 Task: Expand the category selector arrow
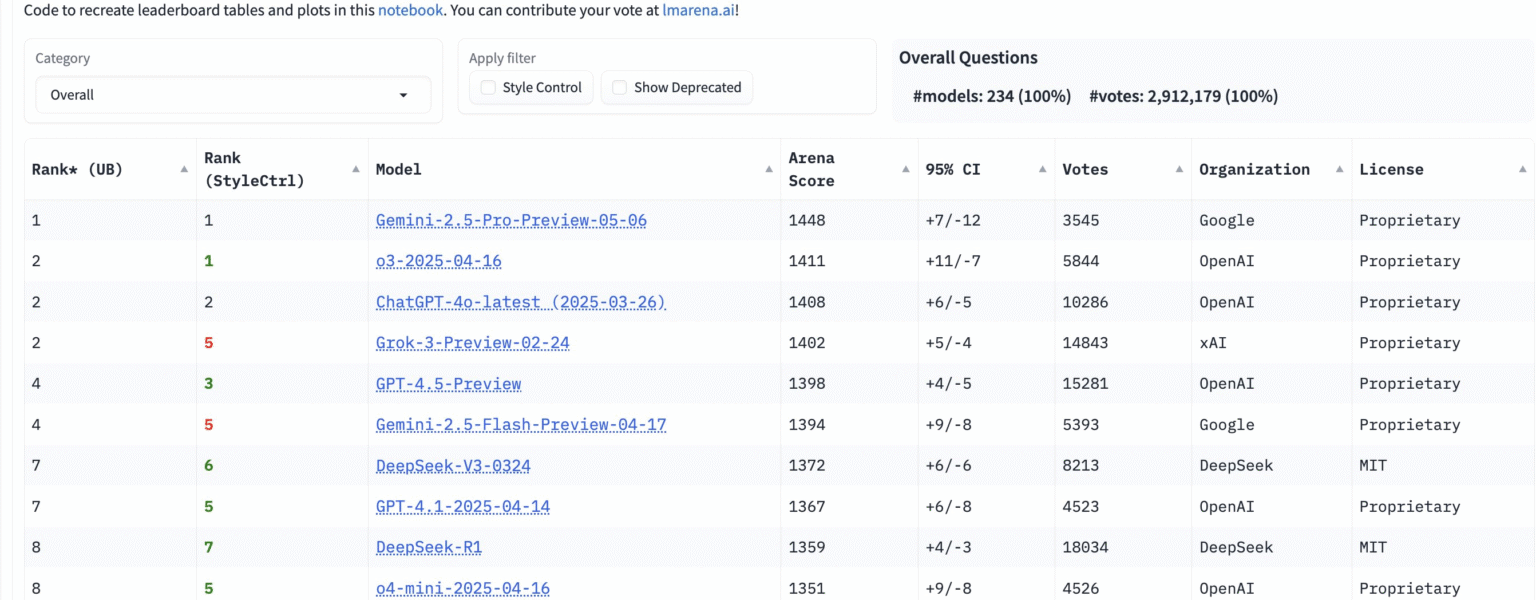click(x=404, y=94)
